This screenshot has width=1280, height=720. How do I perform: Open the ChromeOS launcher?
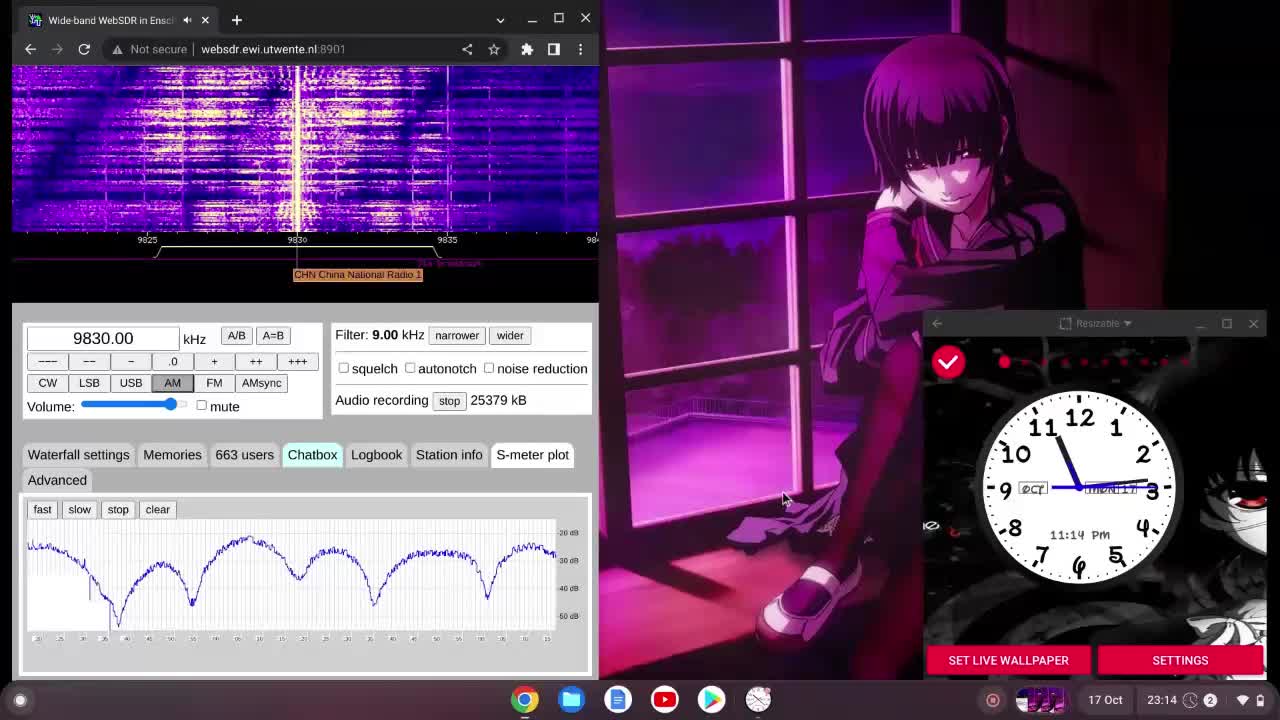[x=20, y=700]
